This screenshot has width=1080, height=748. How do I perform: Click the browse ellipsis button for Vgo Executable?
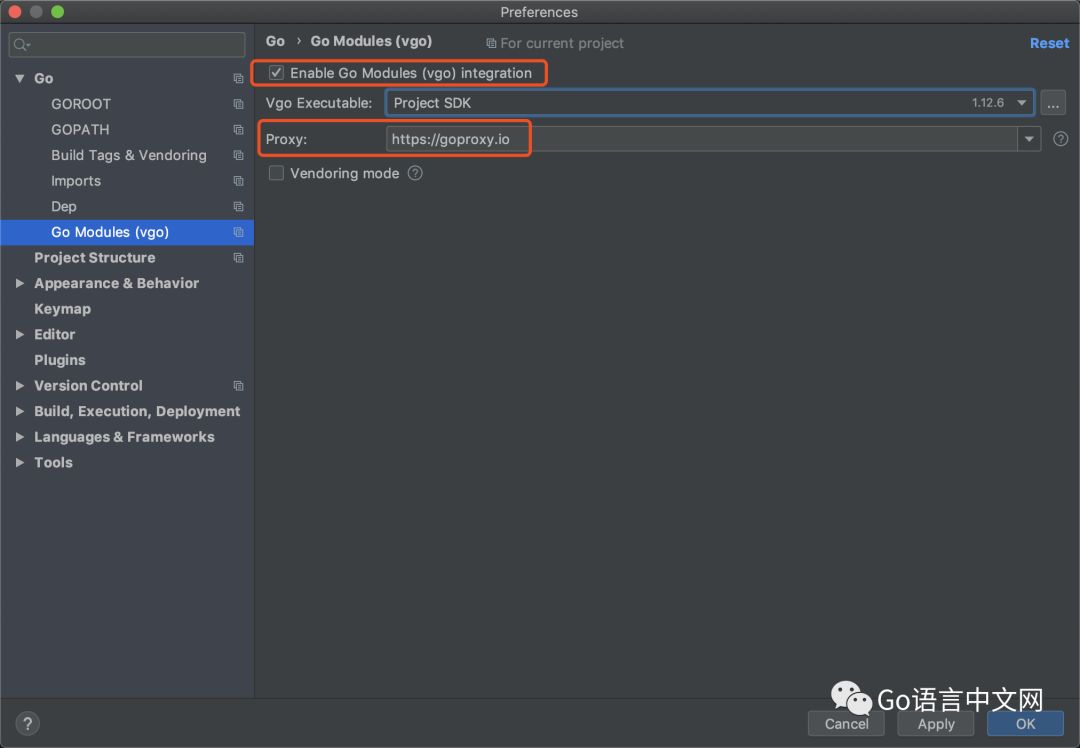[1053, 103]
